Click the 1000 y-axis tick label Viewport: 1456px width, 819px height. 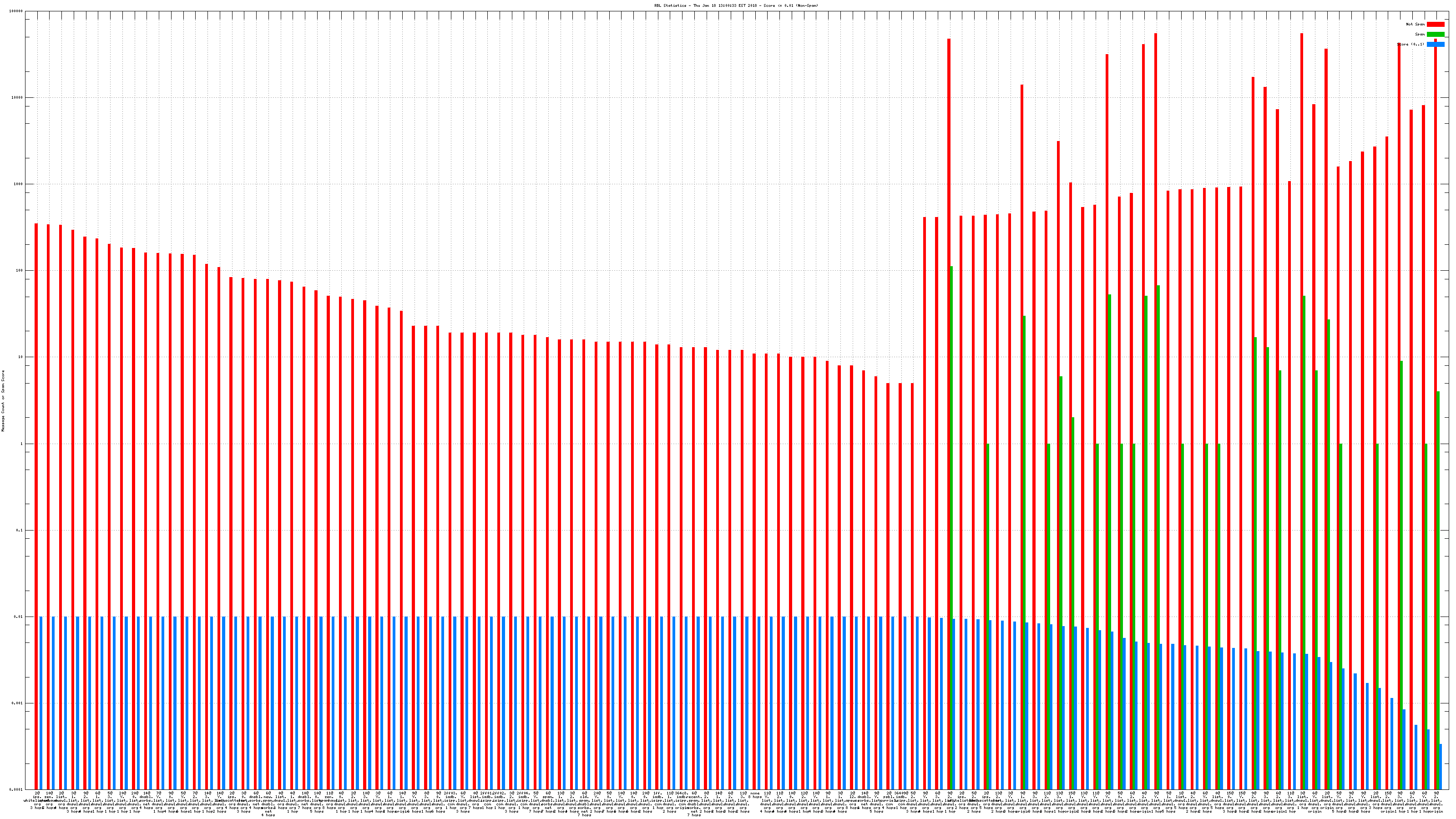click(19, 184)
